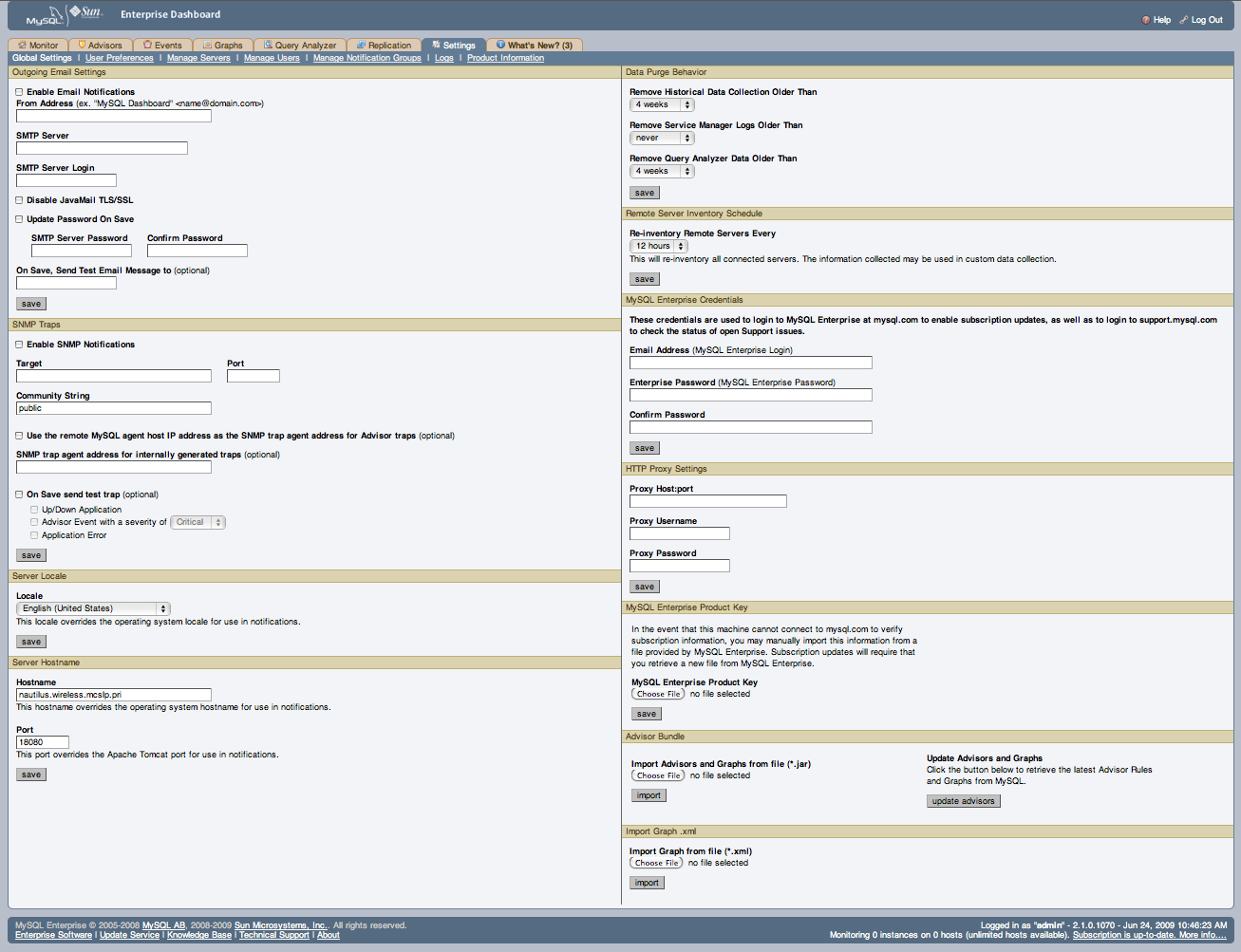Viewport: 1241px width, 952px height.
Task: Click the Community String input field
Action: click(113, 408)
